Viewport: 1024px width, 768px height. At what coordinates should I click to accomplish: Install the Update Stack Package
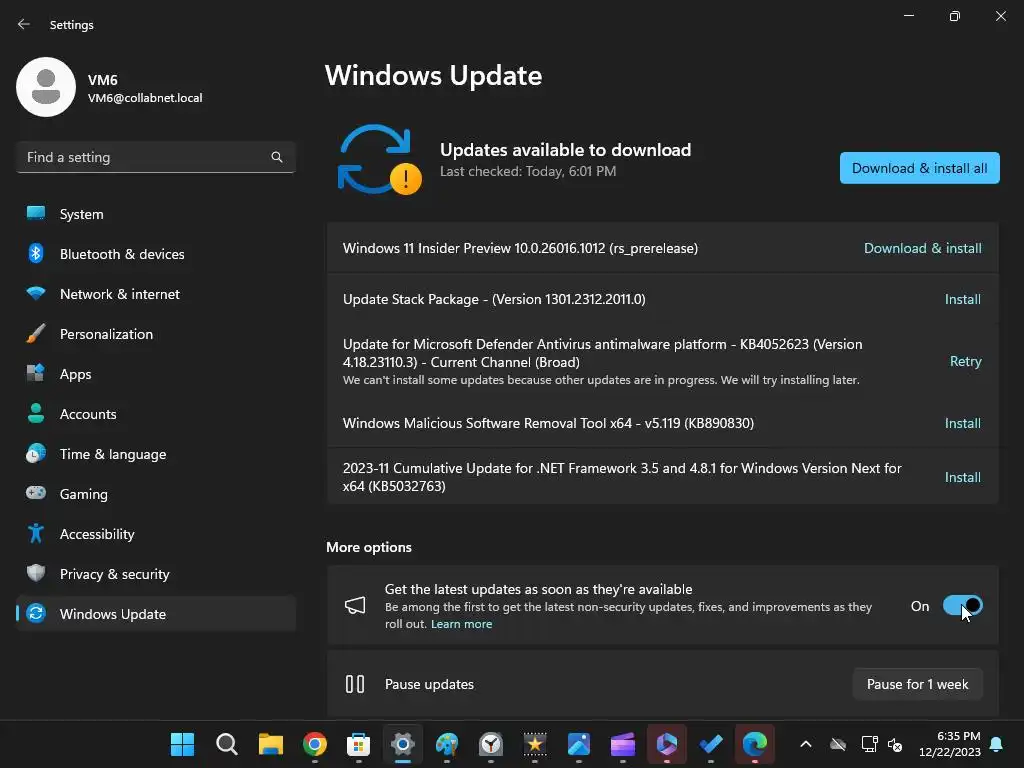[963, 299]
